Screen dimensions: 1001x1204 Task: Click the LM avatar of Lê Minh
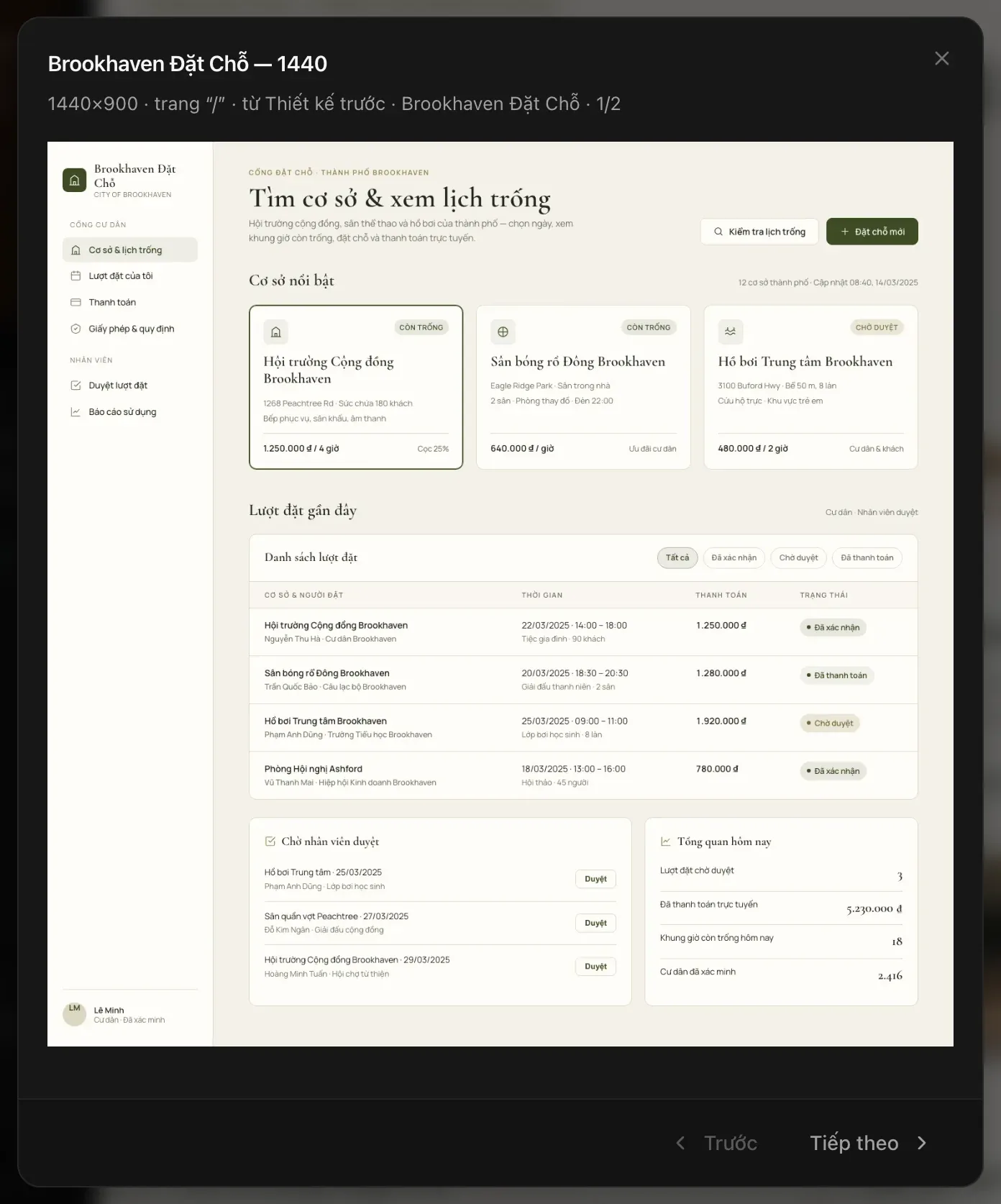[x=75, y=1014]
